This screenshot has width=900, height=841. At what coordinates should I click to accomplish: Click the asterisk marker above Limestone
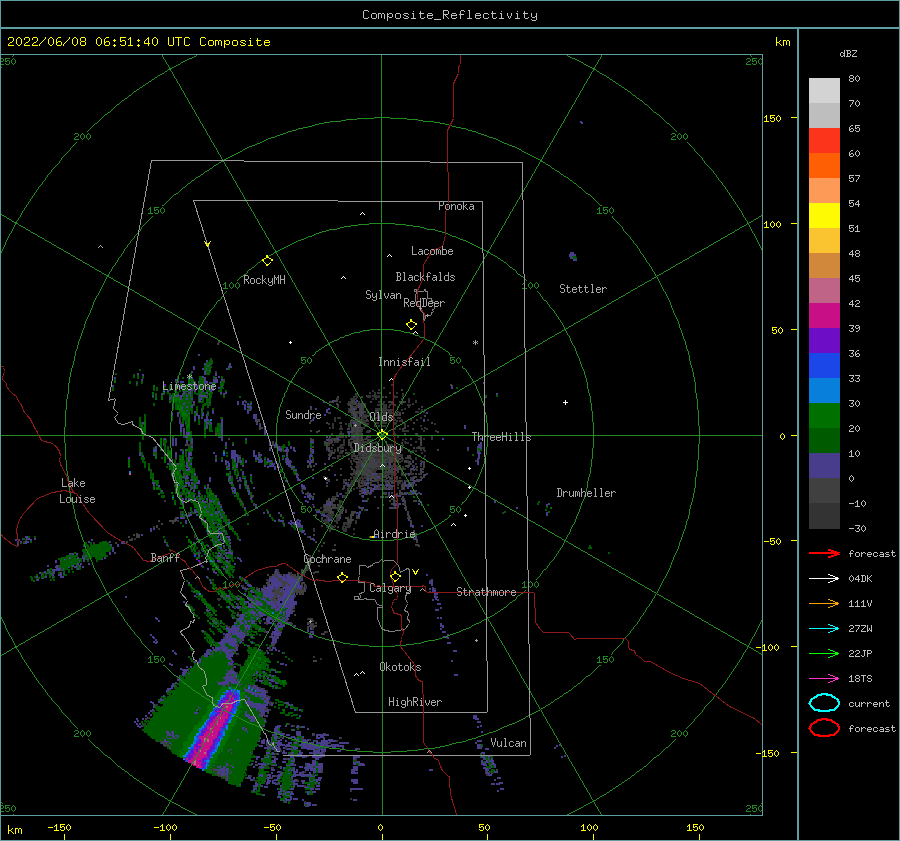[x=189, y=377]
